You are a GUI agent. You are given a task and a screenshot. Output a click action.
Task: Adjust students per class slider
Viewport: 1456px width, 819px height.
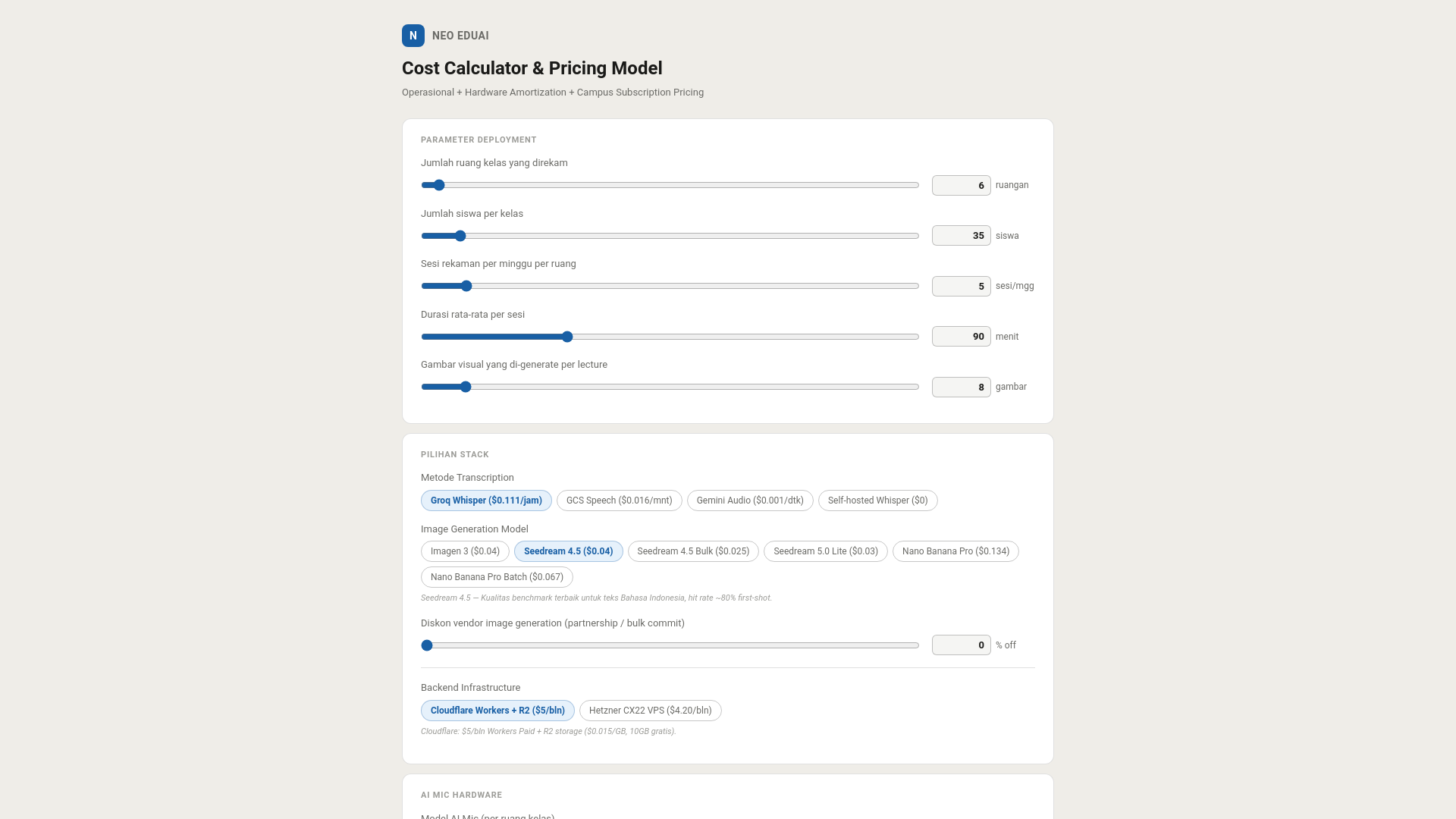(x=670, y=236)
